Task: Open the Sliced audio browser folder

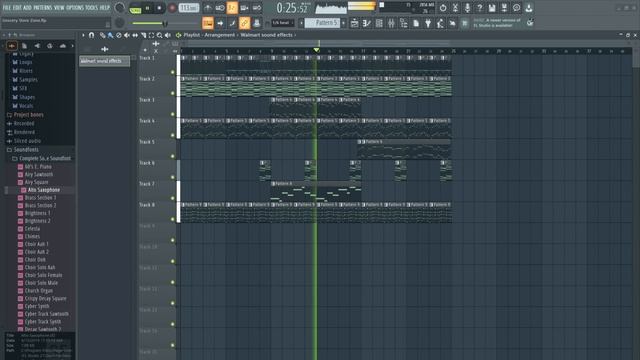Action: (x=27, y=141)
